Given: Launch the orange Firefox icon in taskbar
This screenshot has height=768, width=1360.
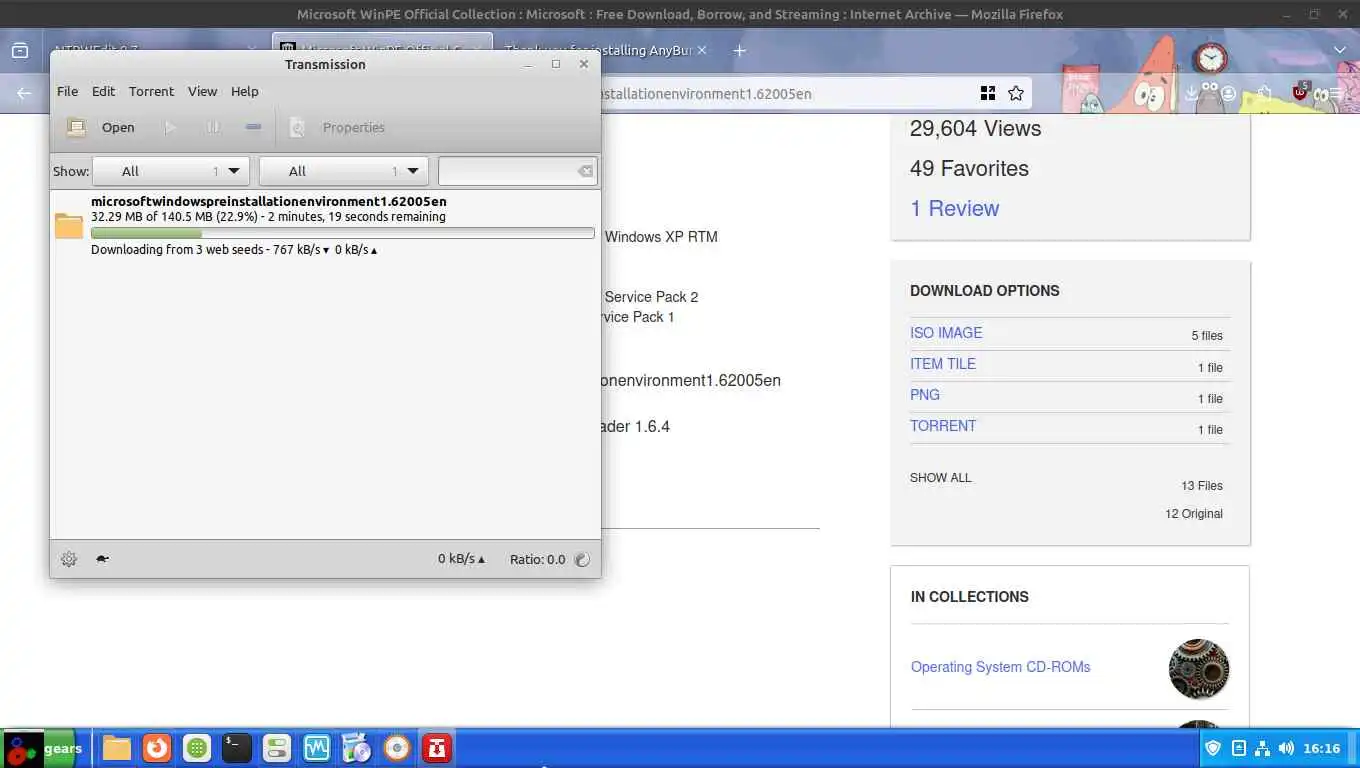Looking at the screenshot, I should pyautogui.click(x=156, y=748).
